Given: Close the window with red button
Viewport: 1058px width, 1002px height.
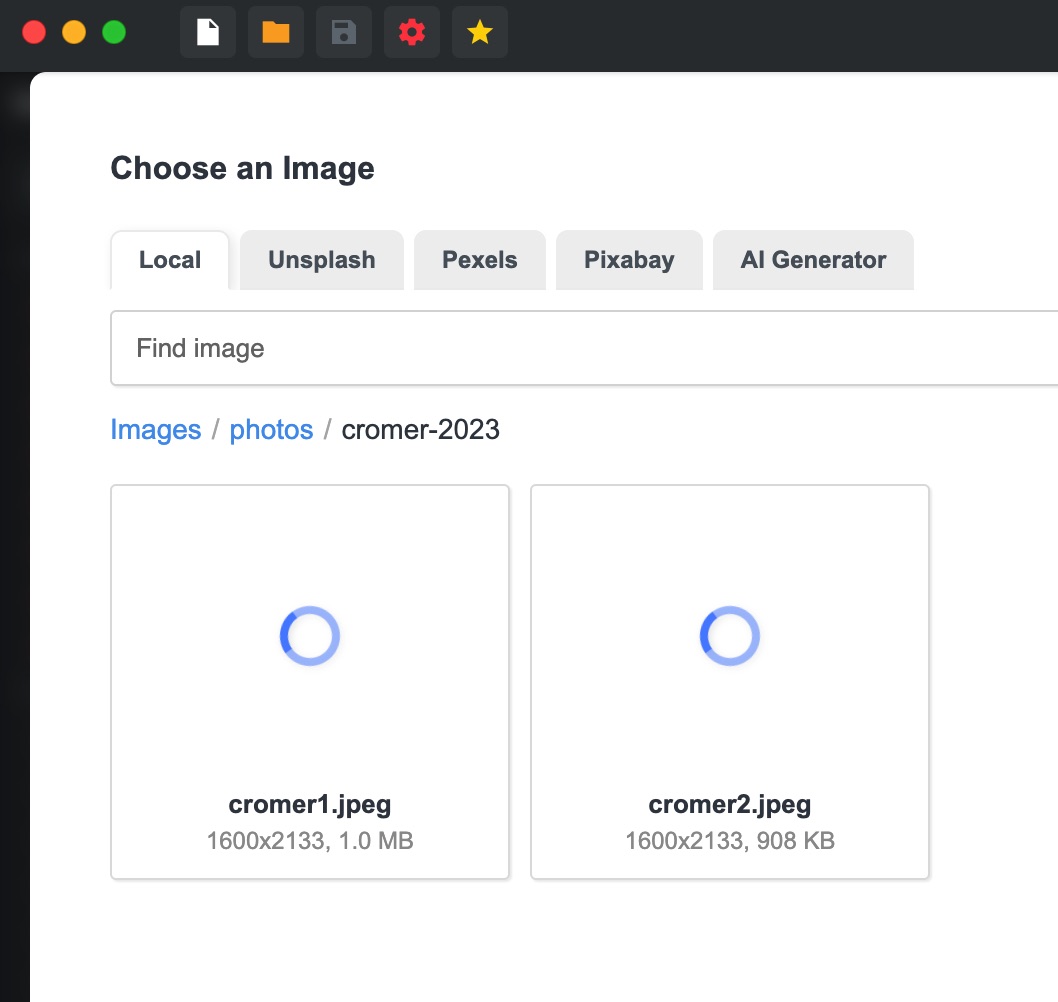Looking at the screenshot, I should click(x=34, y=32).
